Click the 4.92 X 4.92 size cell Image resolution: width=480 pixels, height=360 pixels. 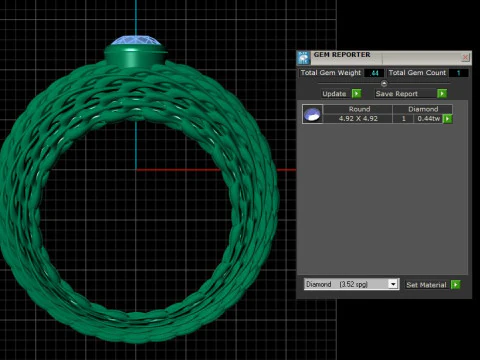click(x=358, y=119)
